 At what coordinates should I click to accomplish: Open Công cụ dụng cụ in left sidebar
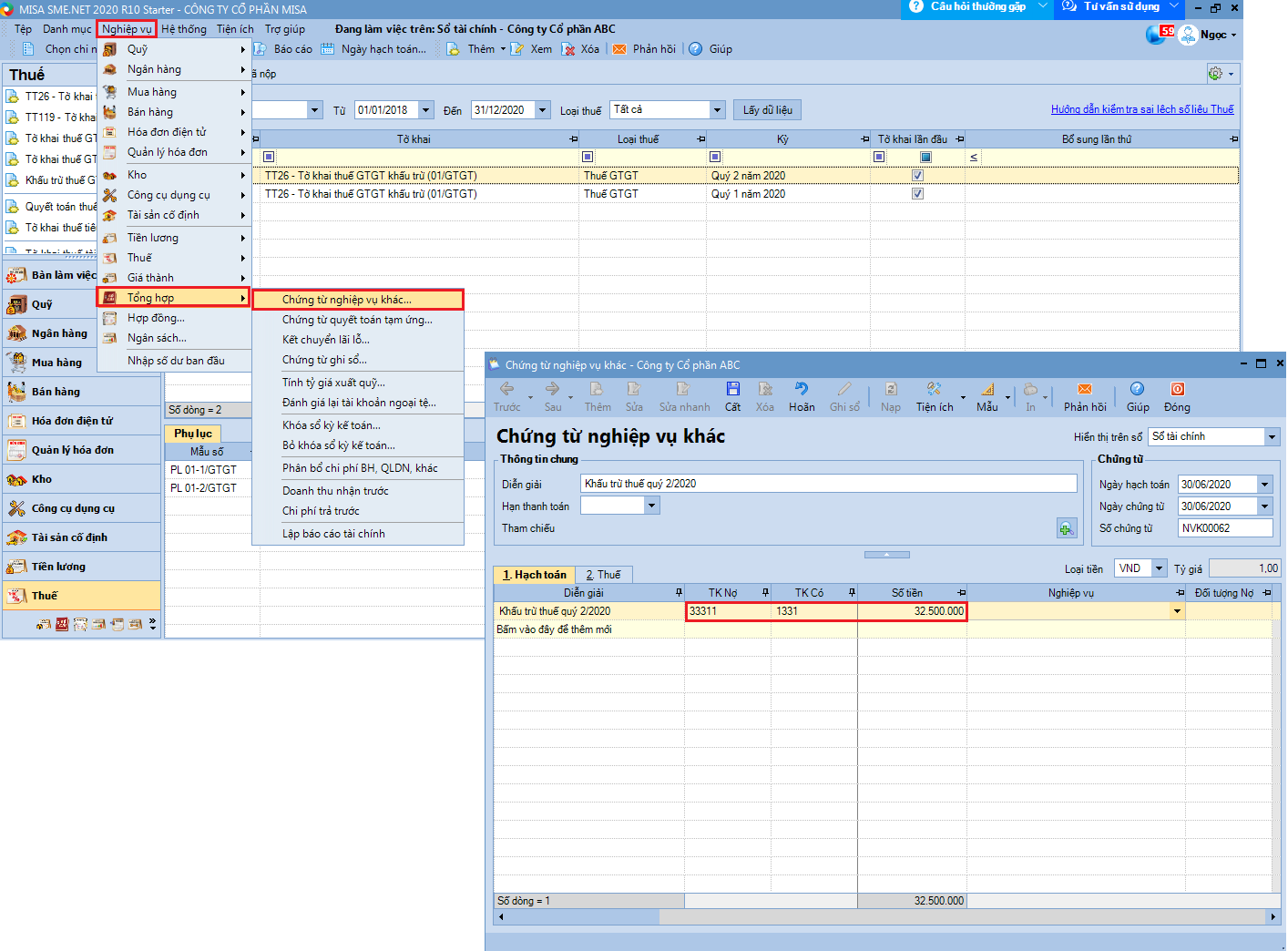click(x=82, y=508)
